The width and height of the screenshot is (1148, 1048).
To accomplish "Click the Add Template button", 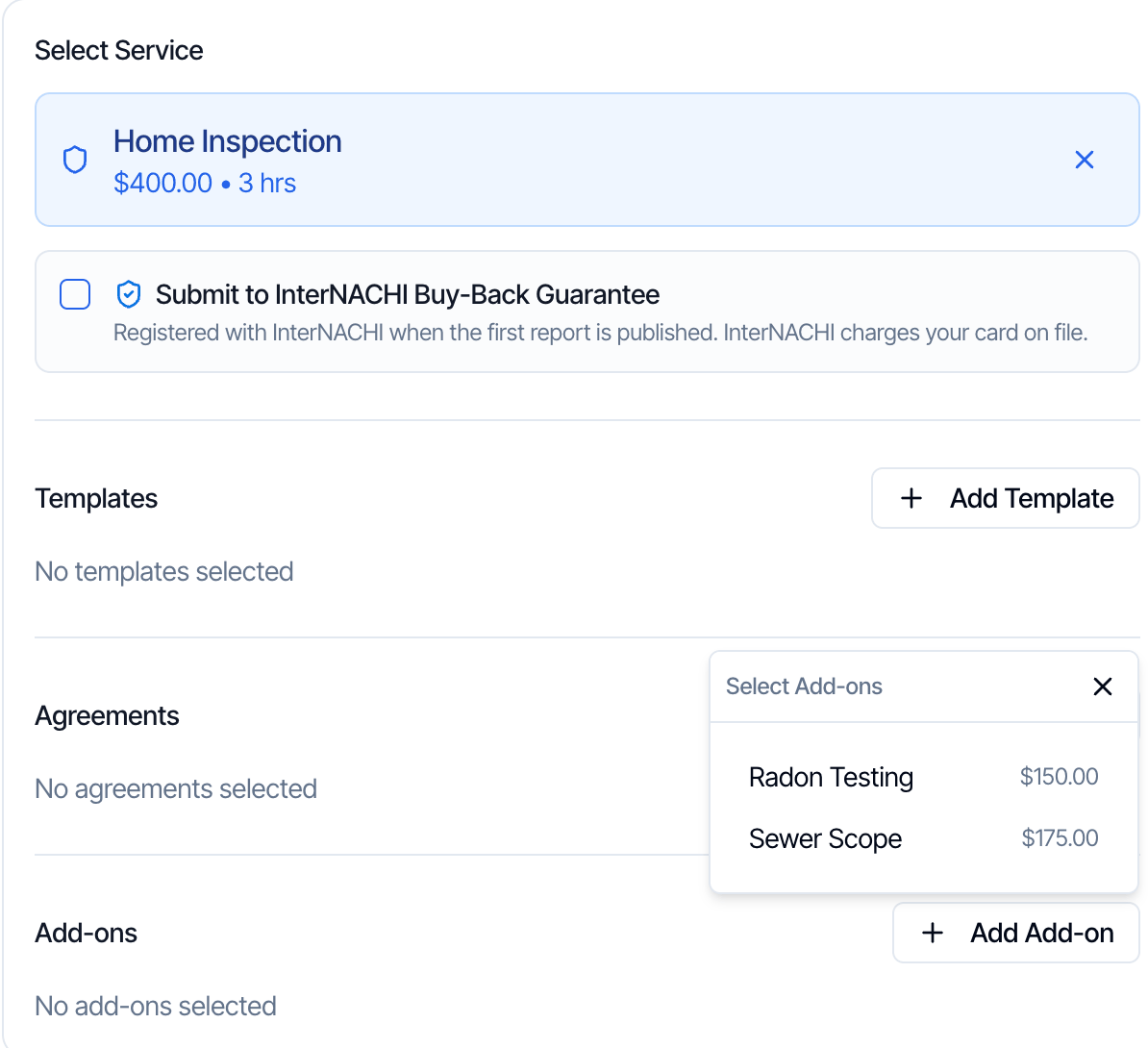I will pyautogui.click(x=1006, y=498).
